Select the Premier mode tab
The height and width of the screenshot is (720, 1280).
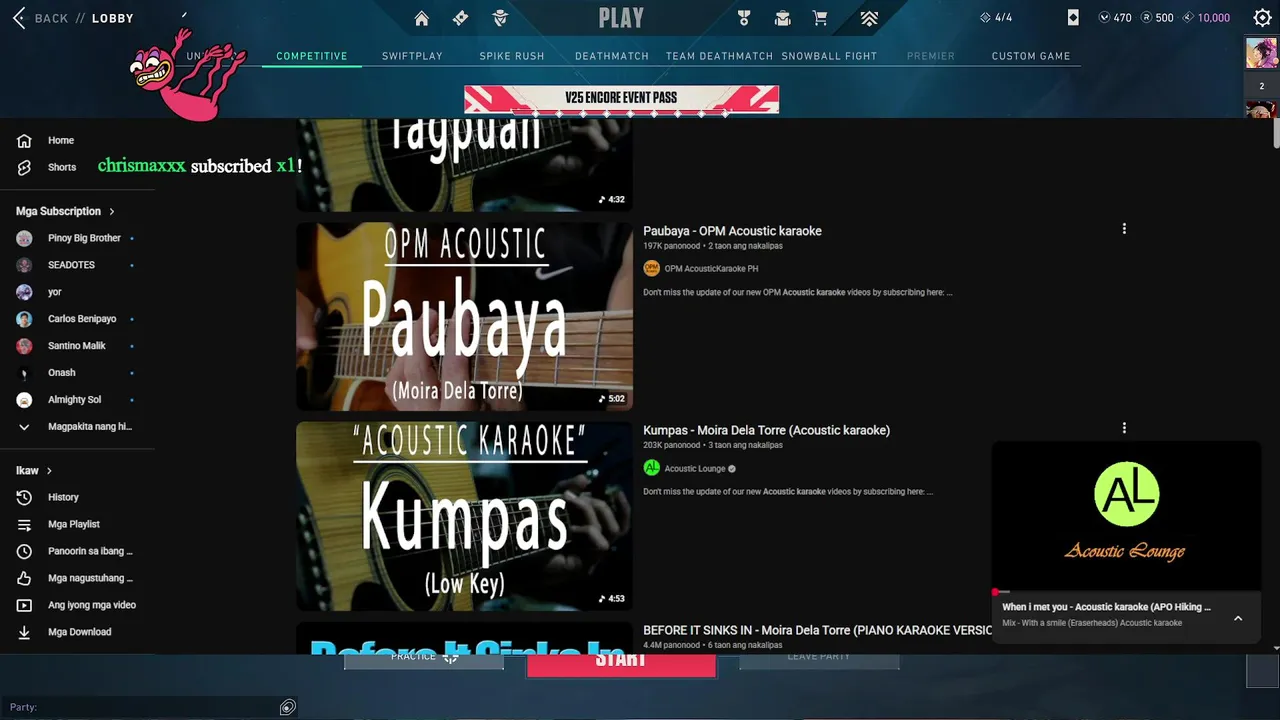coord(931,56)
